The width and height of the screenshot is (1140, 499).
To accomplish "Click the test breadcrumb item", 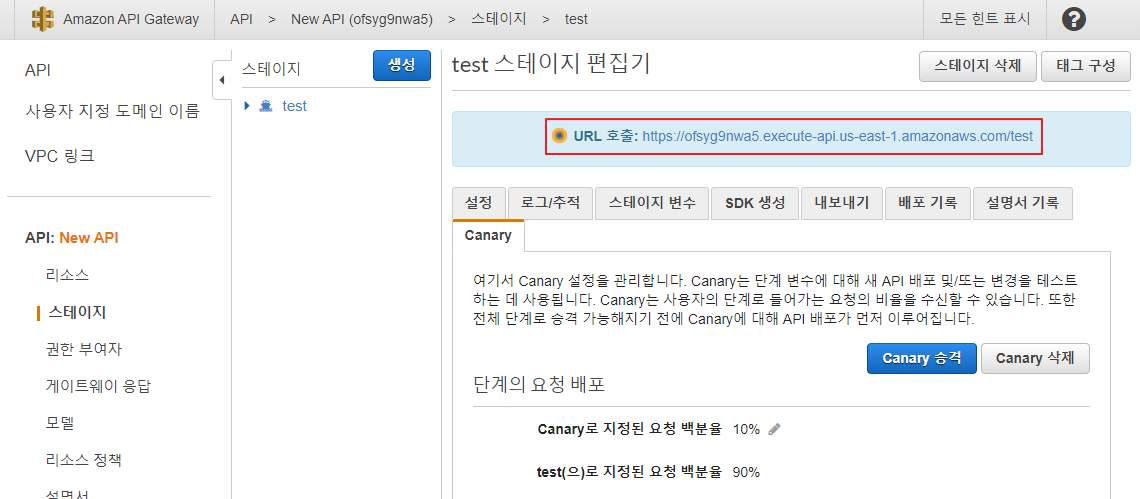I will pyautogui.click(x=577, y=20).
